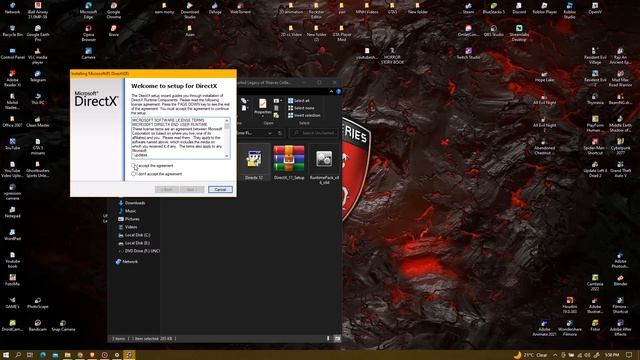Open Task View on taskbar

click(x=30, y=355)
